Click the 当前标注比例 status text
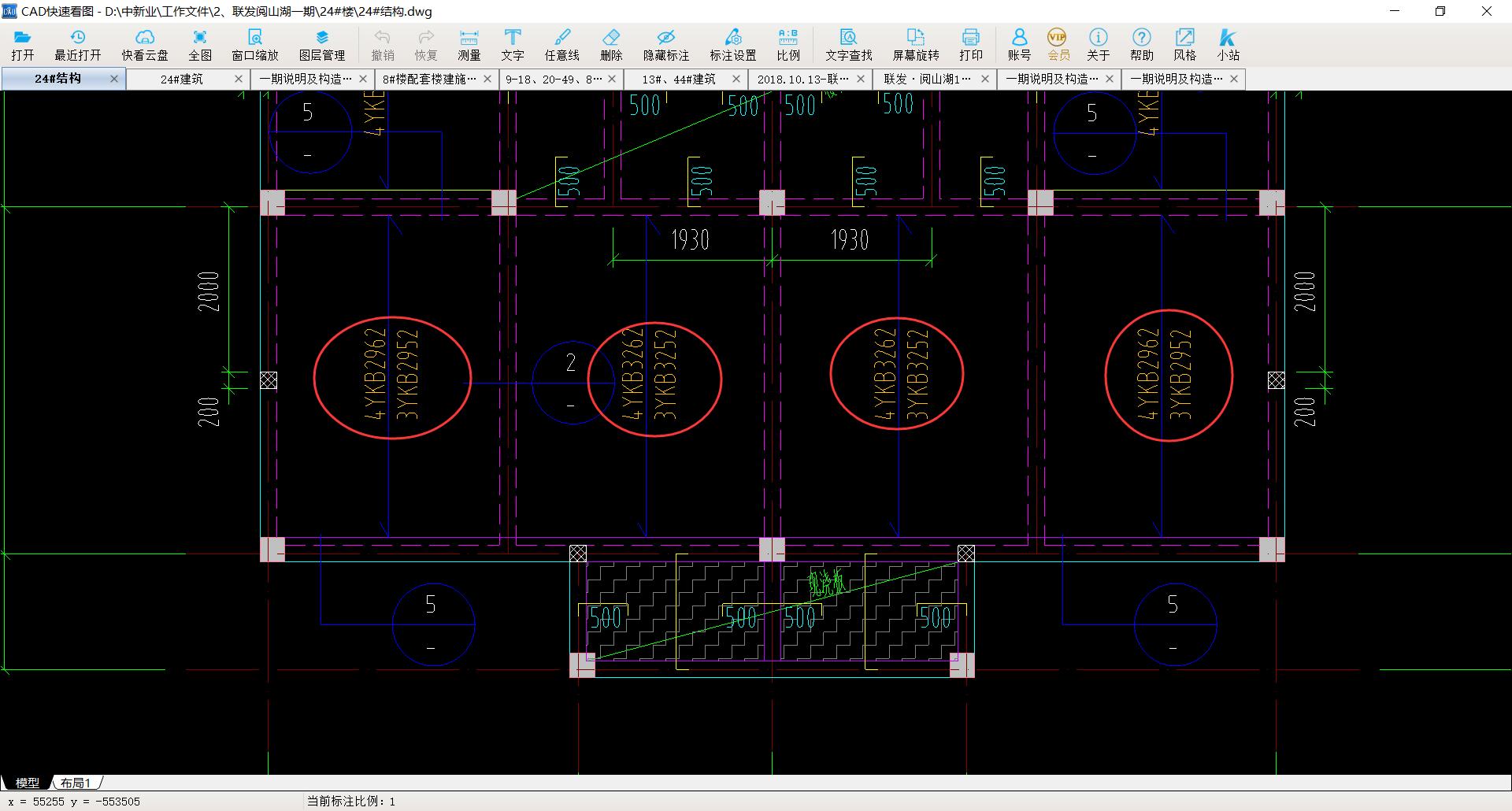Viewport: 1512px width, 811px height. pyautogui.click(x=351, y=802)
